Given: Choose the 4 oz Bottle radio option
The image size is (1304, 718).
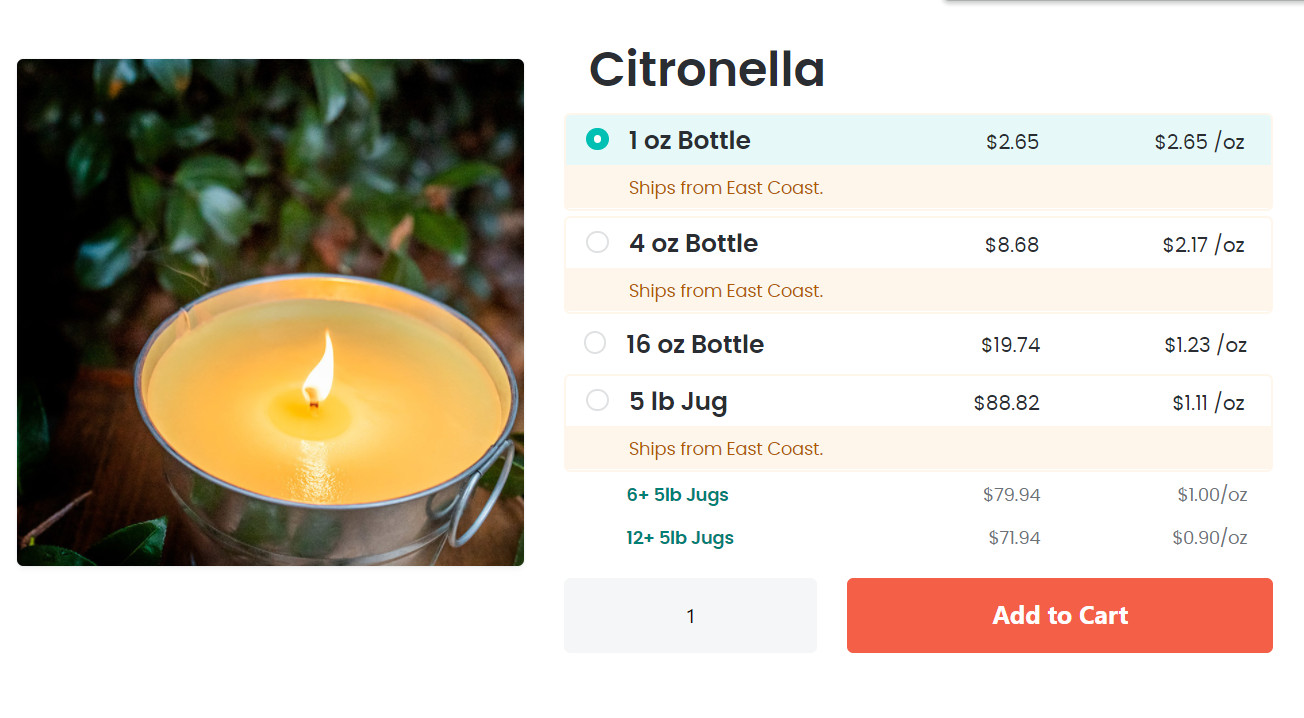Looking at the screenshot, I should (597, 242).
